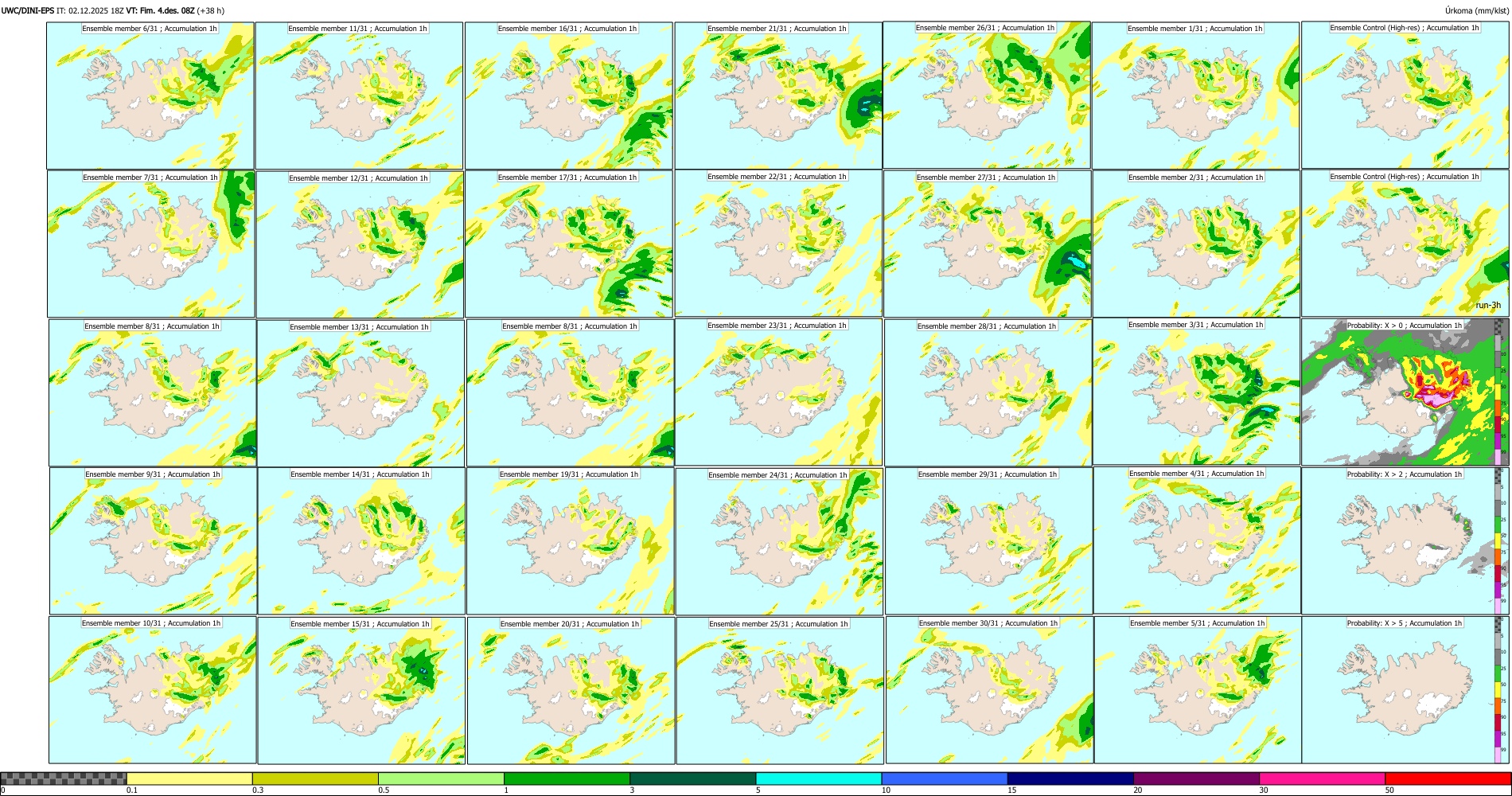Image resolution: width=1512 pixels, height=796 pixels.
Task: Open the Ensemble member 22/31 map
Action: [x=778, y=244]
